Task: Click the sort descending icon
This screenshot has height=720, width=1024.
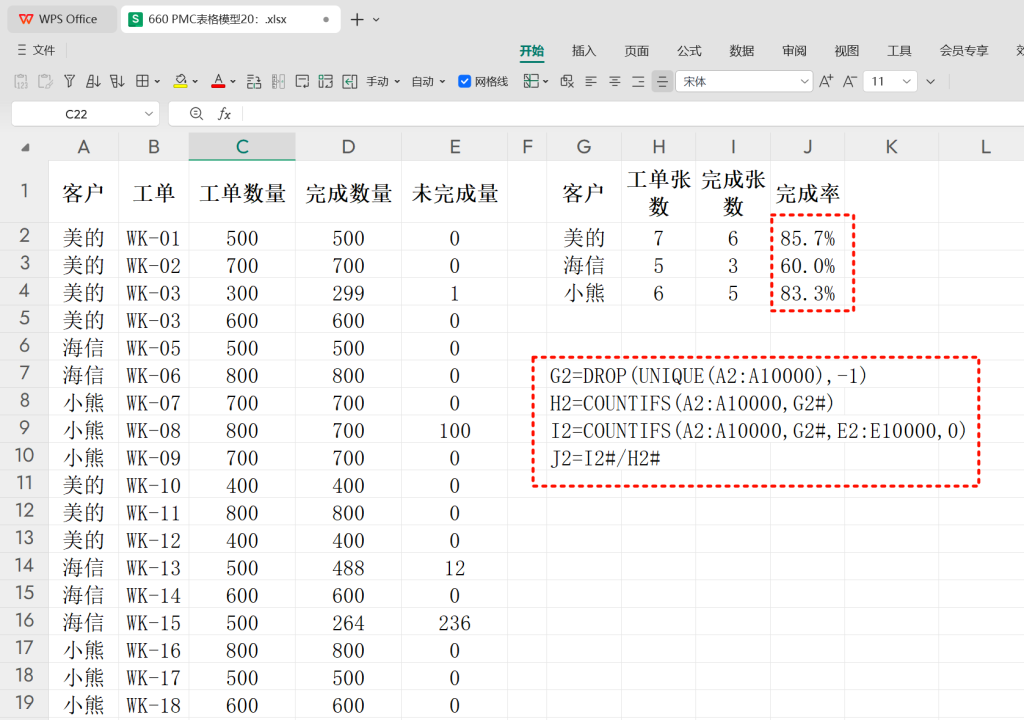Action: [x=118, y=82]
